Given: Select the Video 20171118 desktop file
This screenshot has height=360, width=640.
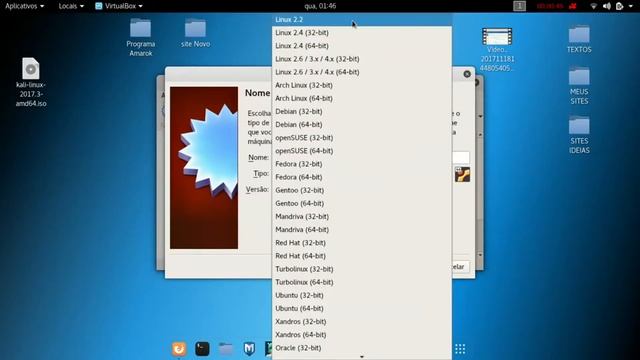Looking at the screenshot, I should [497, 50].
